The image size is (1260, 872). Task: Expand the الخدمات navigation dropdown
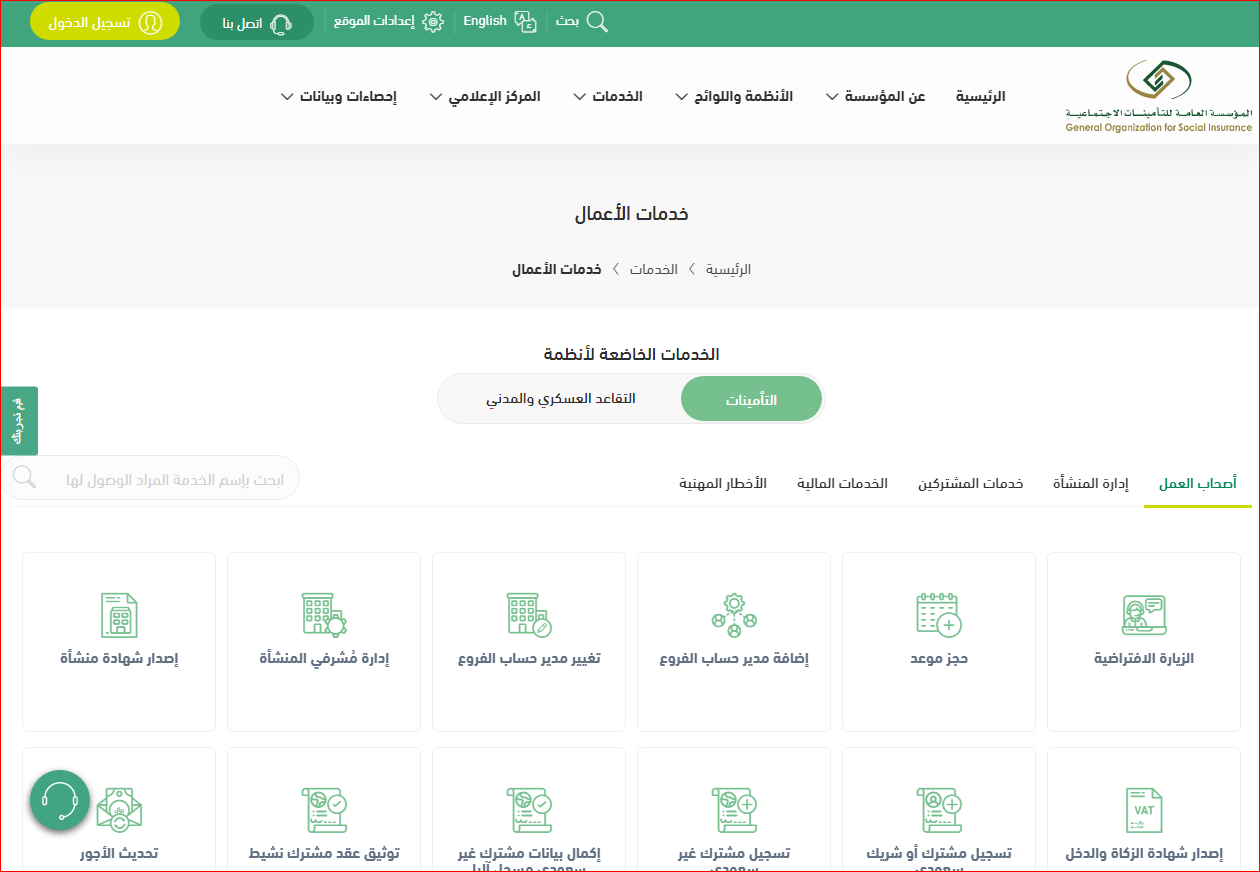tap(608, 97)
